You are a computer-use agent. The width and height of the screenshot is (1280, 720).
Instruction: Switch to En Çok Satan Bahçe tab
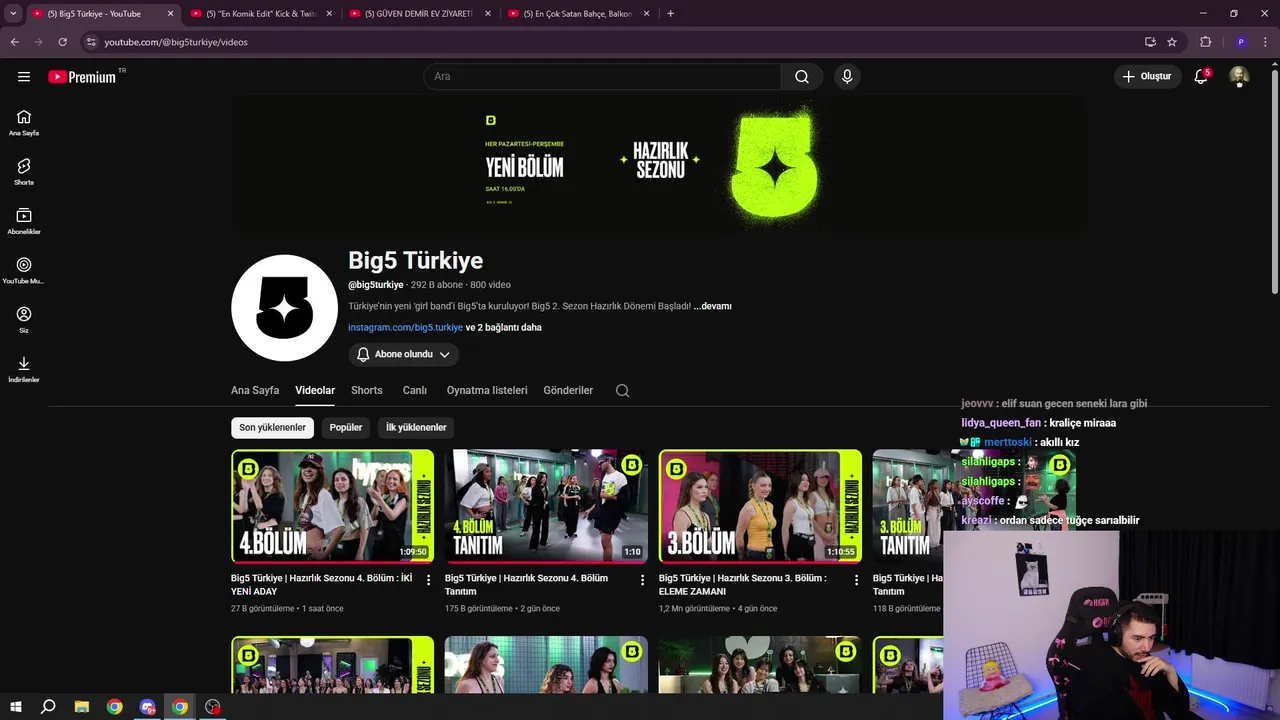click(579, 14)
